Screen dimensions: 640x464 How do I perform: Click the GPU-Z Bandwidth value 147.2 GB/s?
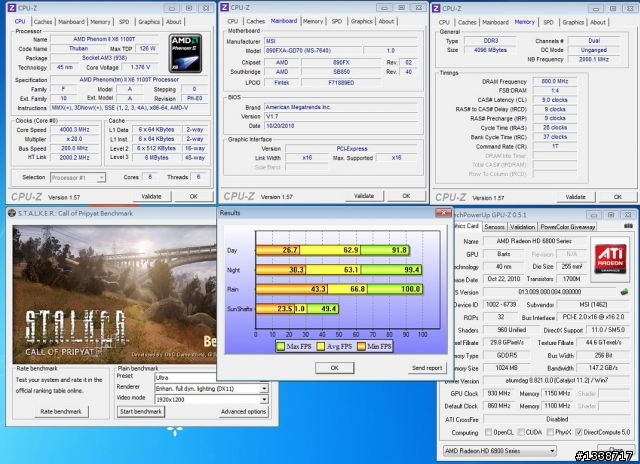[603, 368]
